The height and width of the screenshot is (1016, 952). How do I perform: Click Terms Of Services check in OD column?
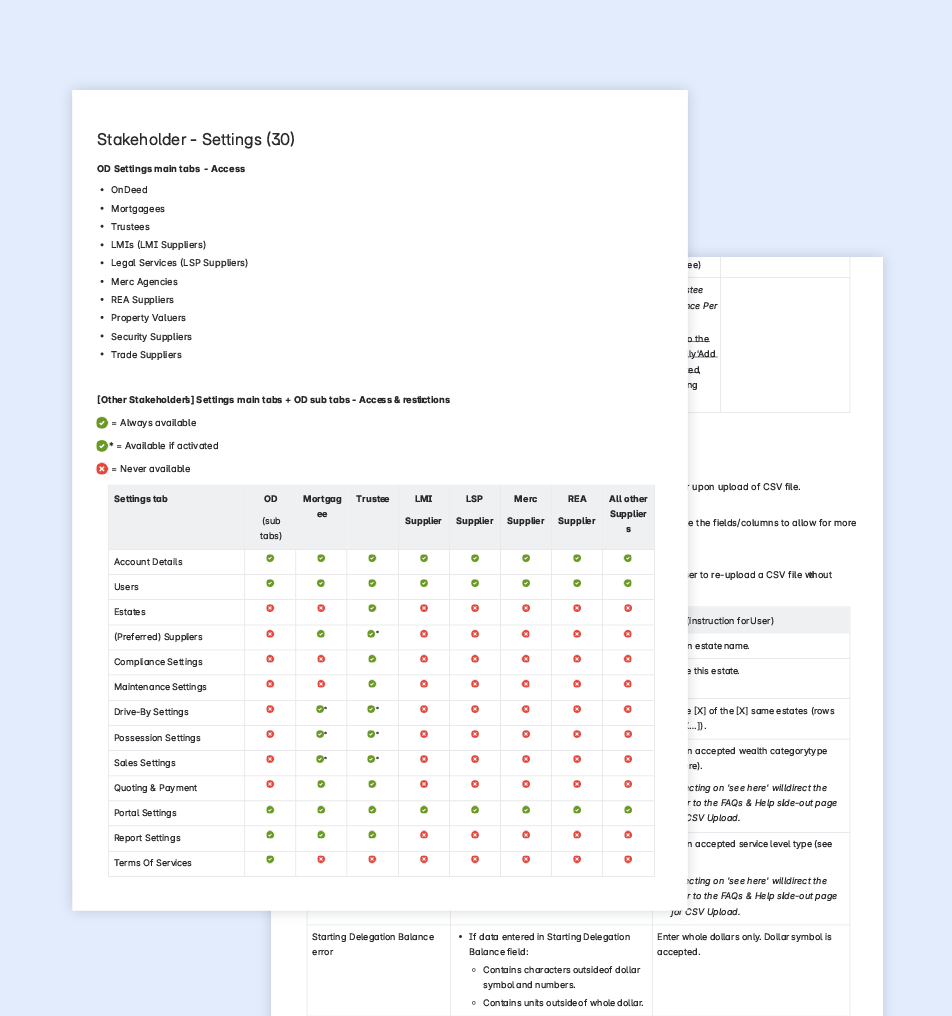pos(270,859)
